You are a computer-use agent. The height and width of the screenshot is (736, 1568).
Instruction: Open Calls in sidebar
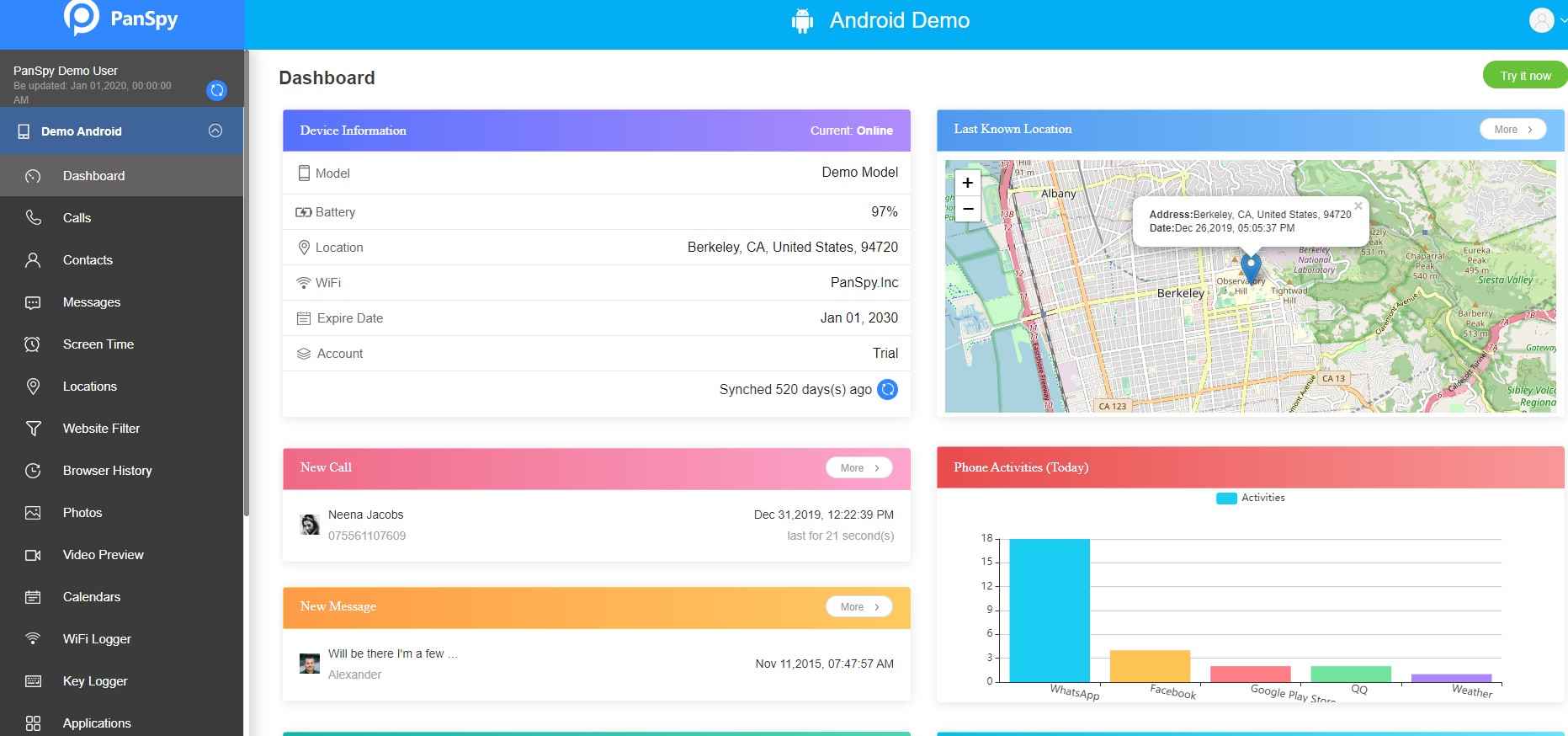click(122, 218)
